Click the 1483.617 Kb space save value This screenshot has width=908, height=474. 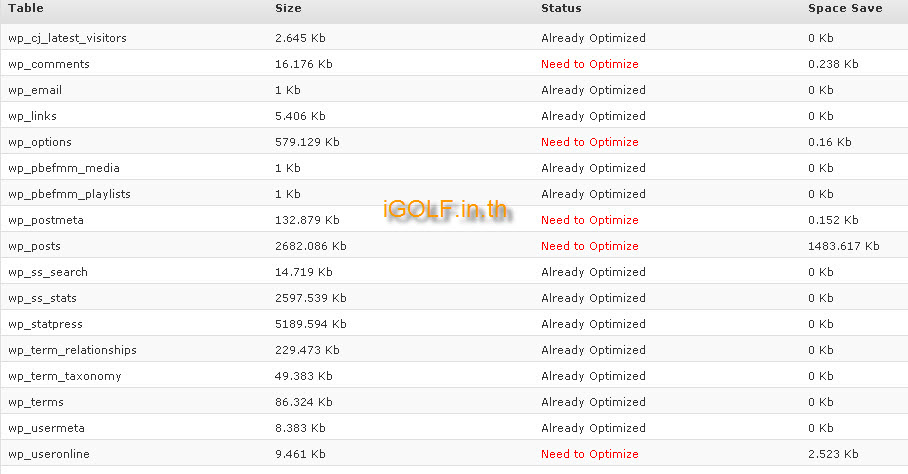tap(843, 247)
